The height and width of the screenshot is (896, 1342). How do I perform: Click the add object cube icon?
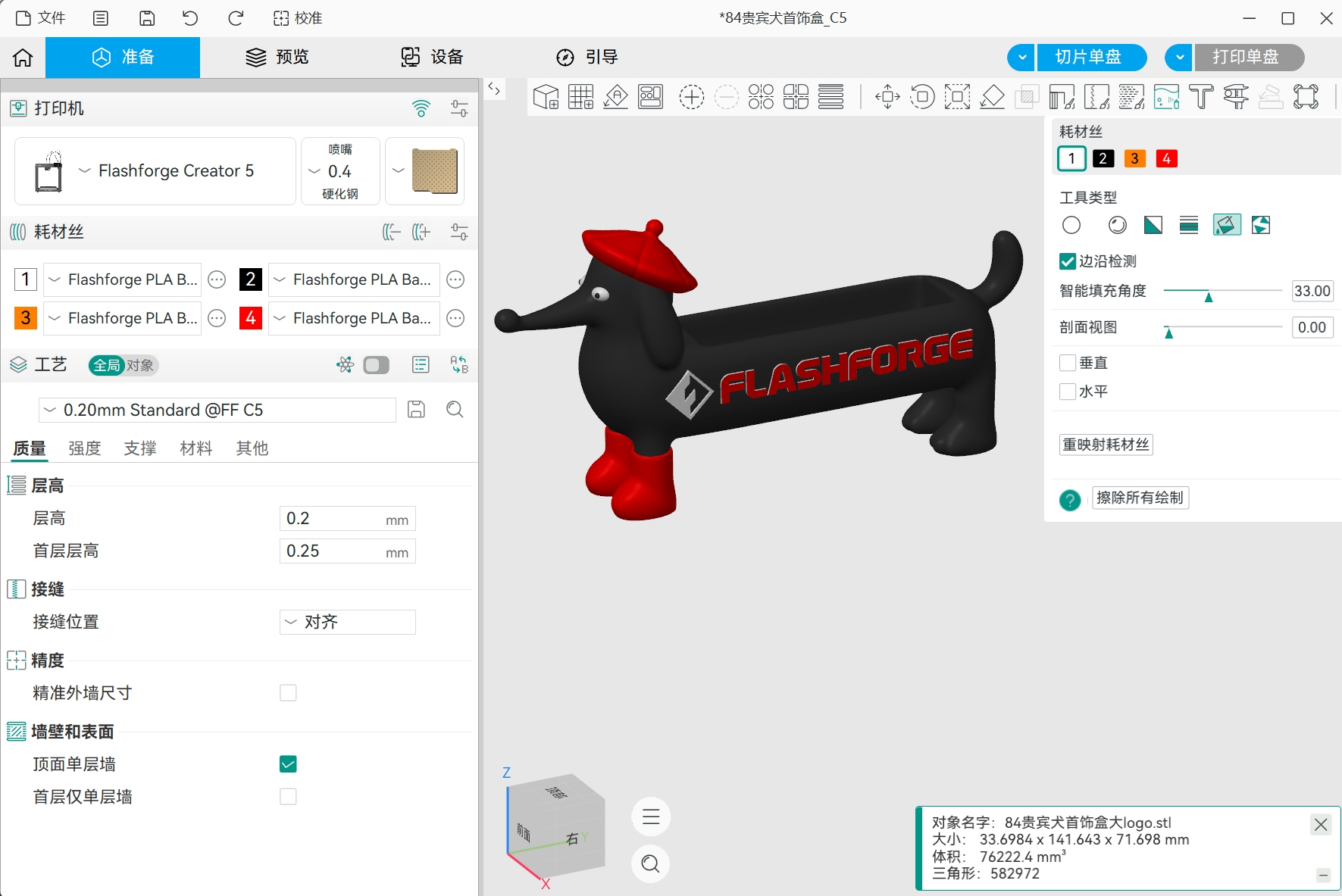pos(546,97)
